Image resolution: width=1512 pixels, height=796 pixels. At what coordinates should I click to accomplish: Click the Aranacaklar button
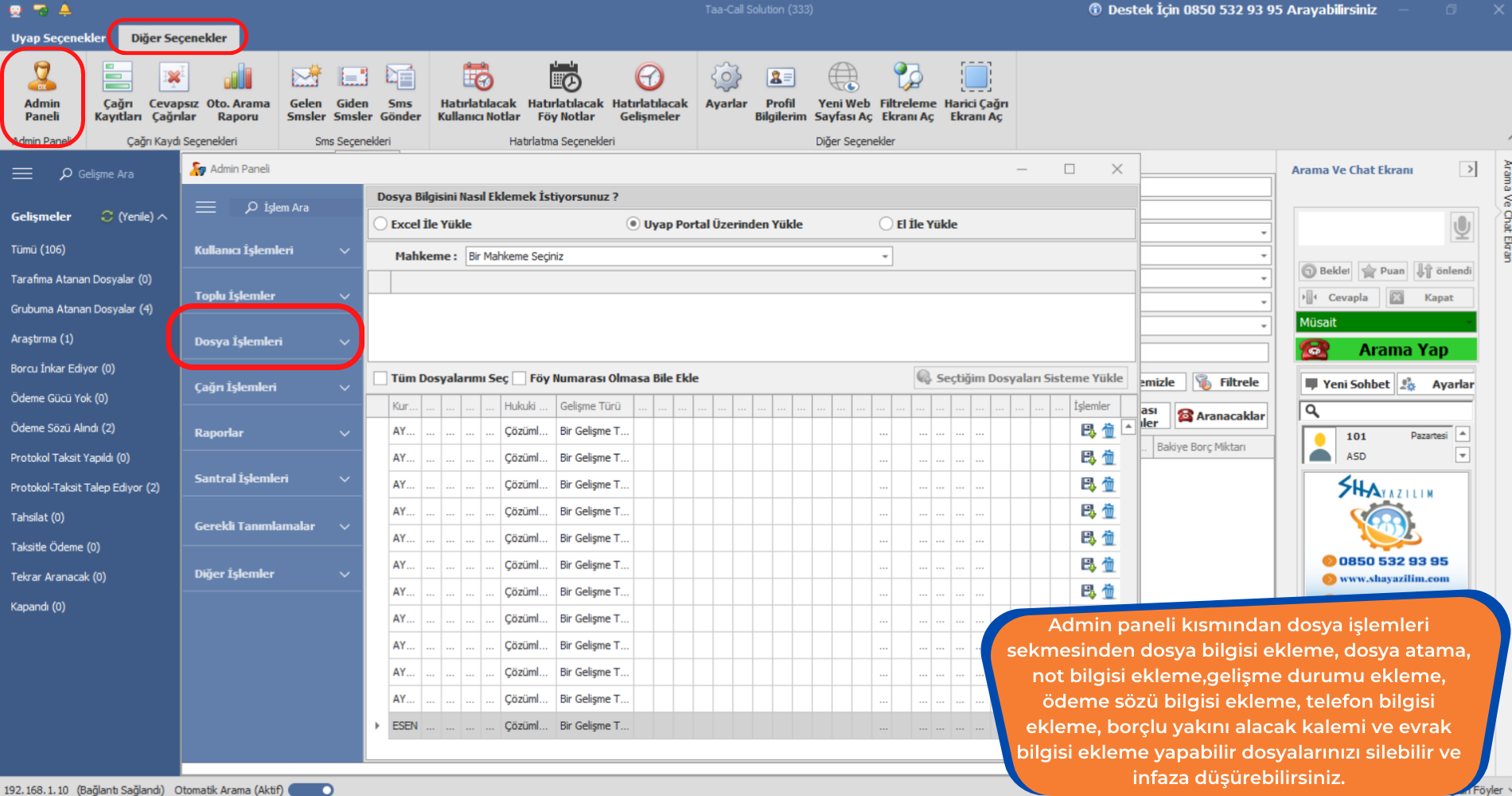(1221, 416)
